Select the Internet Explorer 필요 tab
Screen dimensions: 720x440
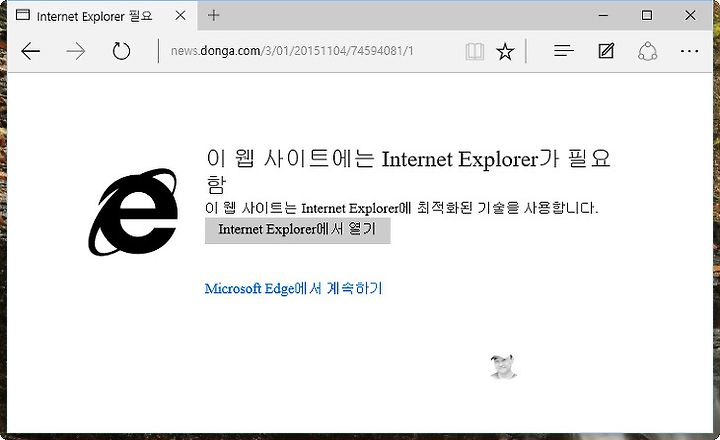103,16
